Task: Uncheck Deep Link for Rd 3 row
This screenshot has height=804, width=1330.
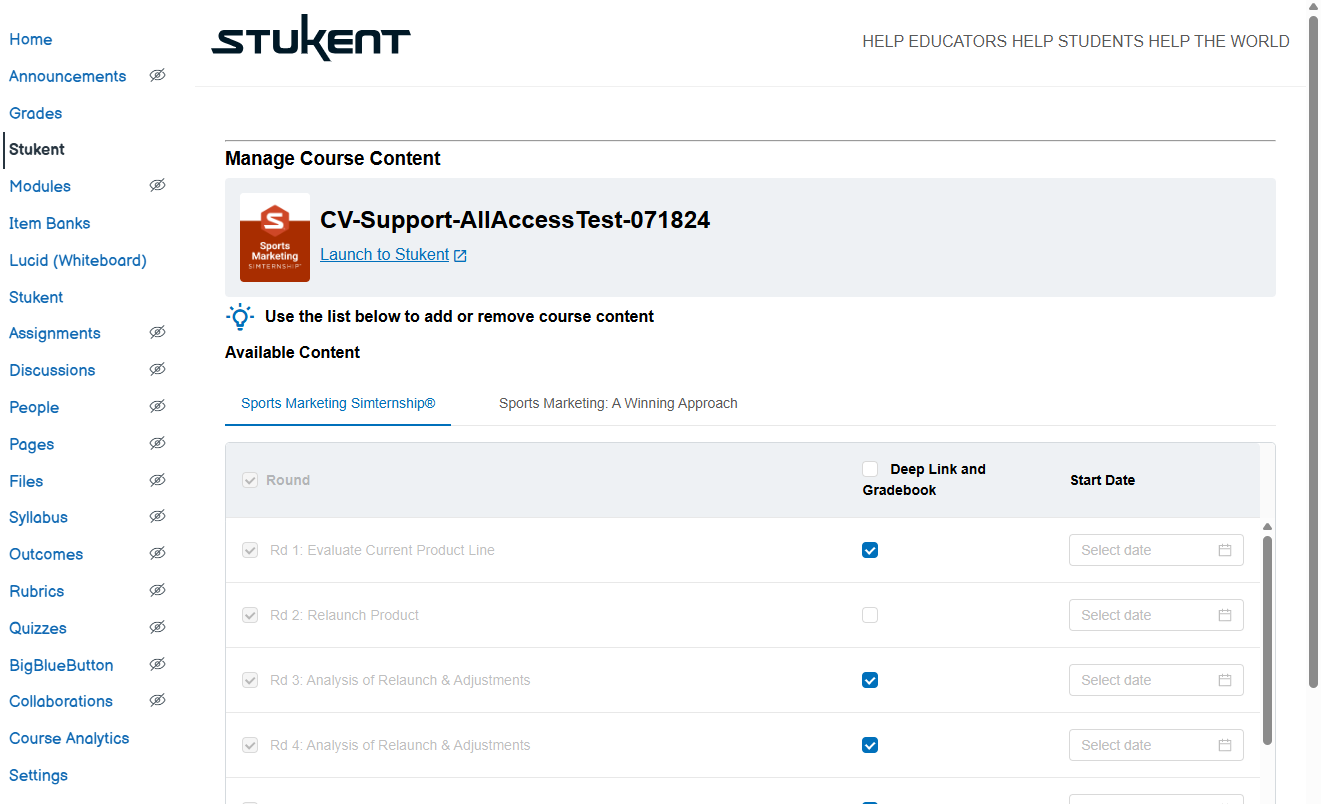Action: [870, 680]
